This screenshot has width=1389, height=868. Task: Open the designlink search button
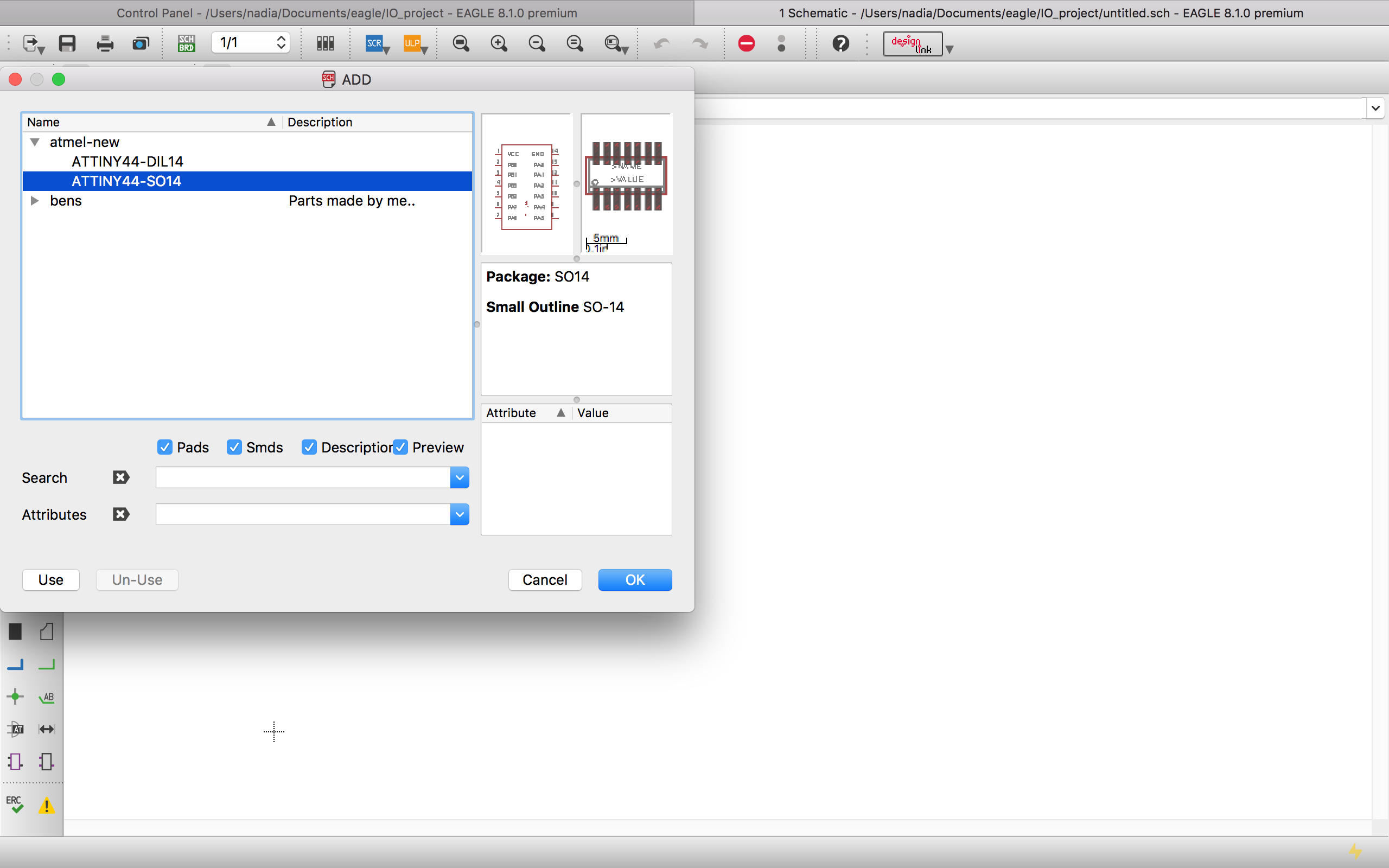912,43
